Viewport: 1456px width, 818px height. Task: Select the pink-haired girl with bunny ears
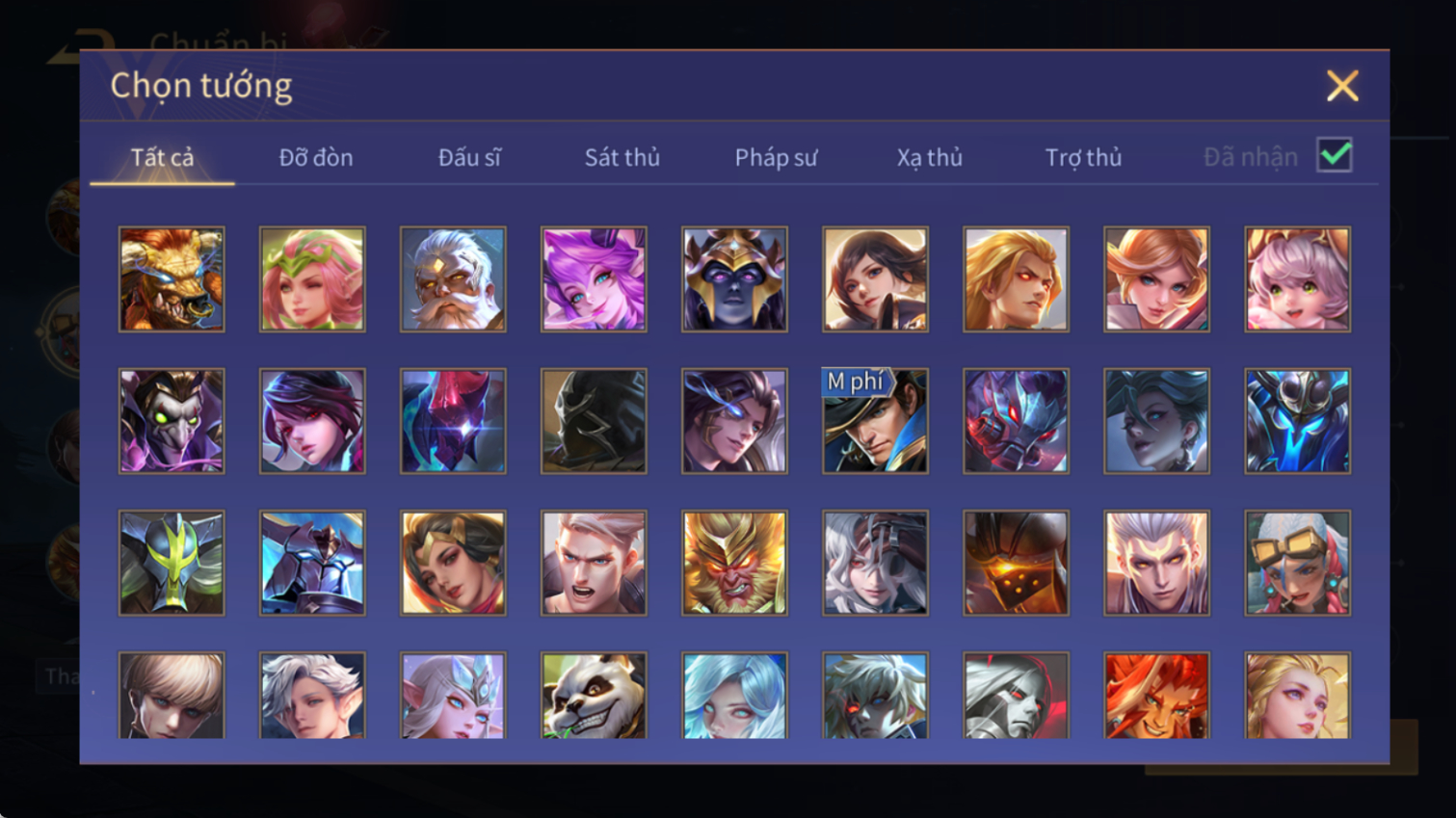pos(1297,279)
